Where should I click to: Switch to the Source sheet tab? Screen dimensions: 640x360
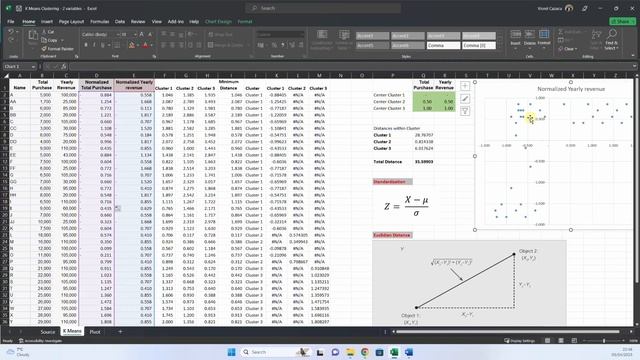(47, 332)
